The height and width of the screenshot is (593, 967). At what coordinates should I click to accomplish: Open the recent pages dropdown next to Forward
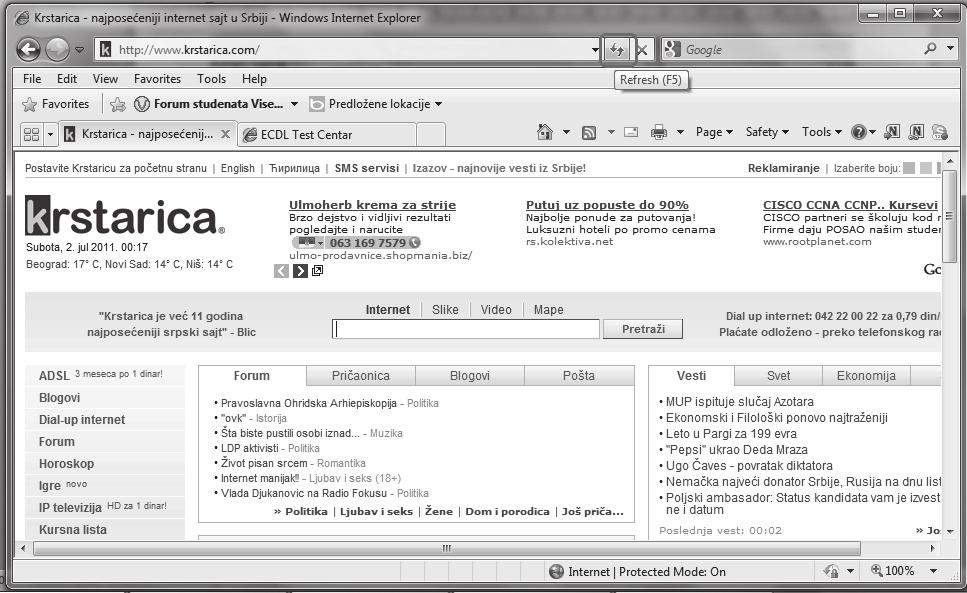pos(80,50)
